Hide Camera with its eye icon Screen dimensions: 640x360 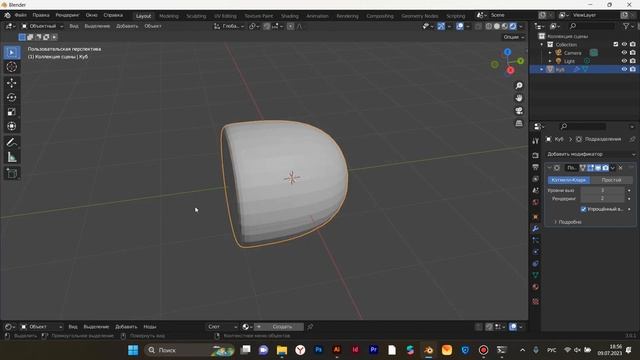click(x=624, y=53)
